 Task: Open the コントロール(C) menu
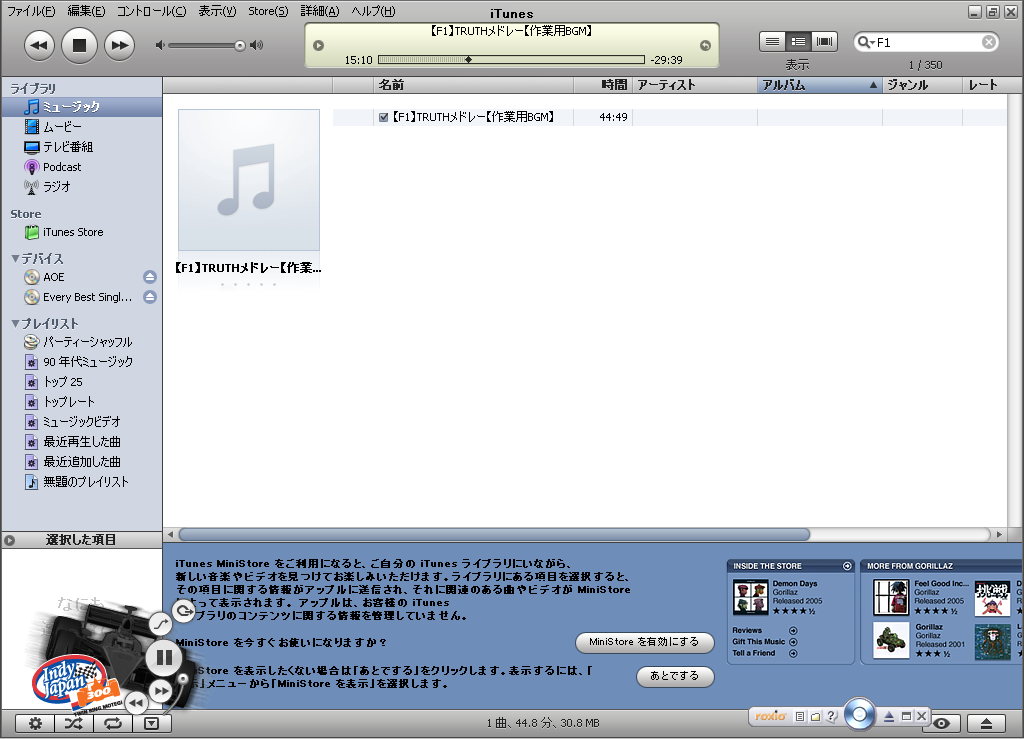click(152, 11)
